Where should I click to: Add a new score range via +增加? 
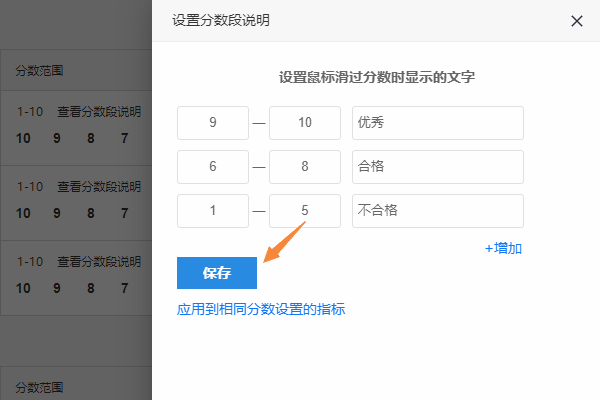[x=503, y=248]
